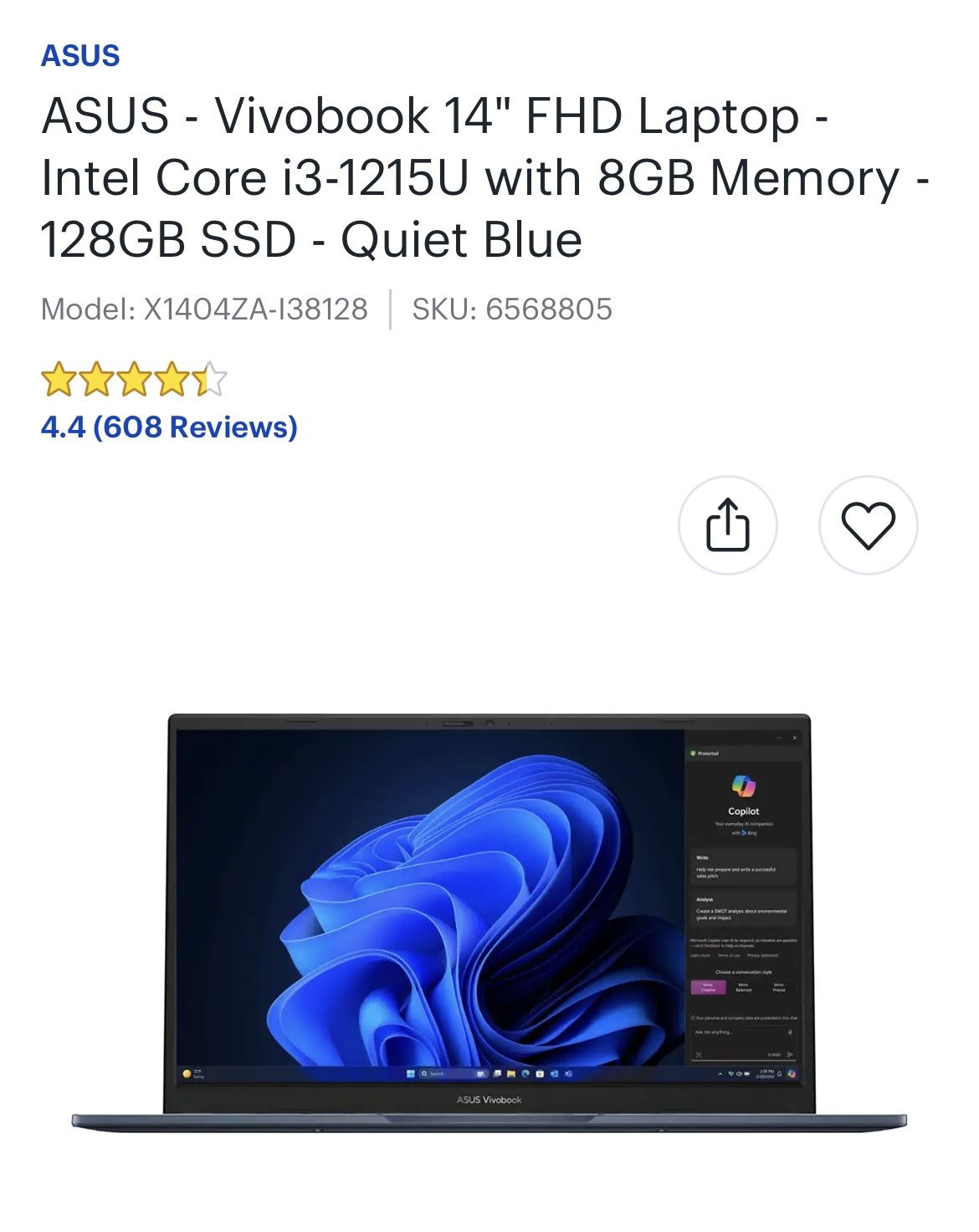Tap the product title ASUS Vivobook 14" FHD Laptop

tap(435, 115)
